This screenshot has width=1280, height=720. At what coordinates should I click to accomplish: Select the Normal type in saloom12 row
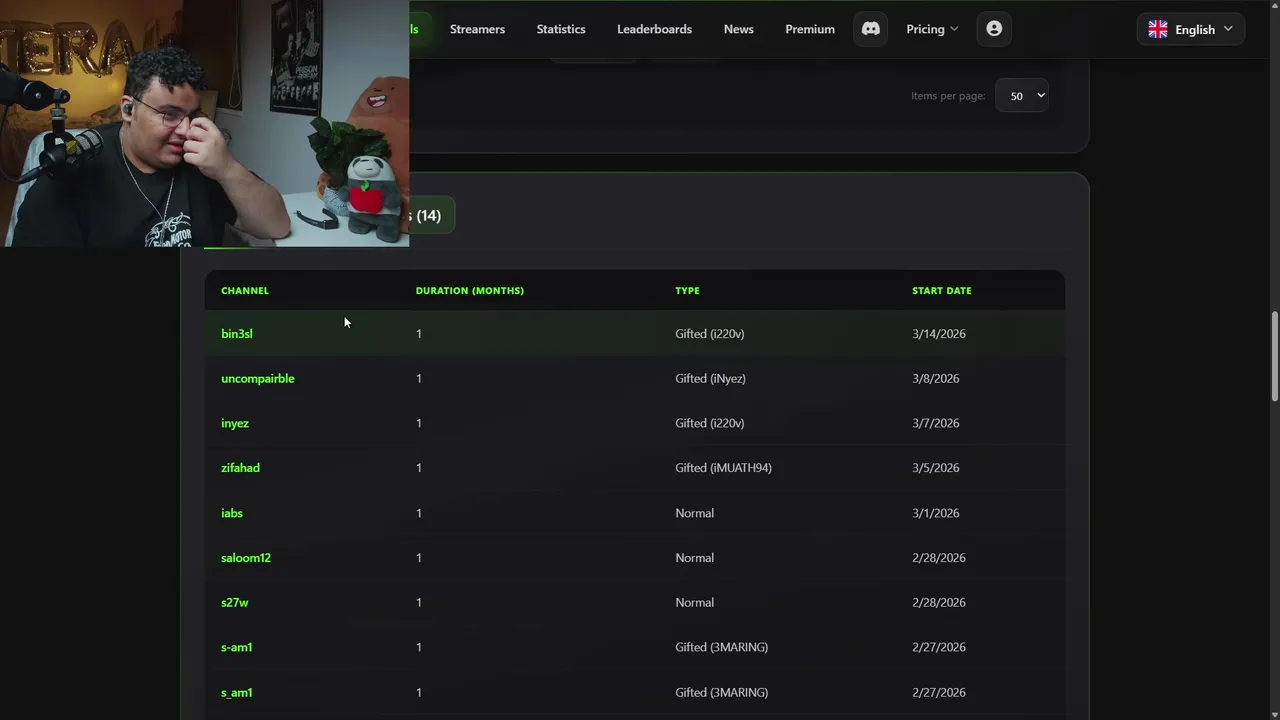coord(695,558)
